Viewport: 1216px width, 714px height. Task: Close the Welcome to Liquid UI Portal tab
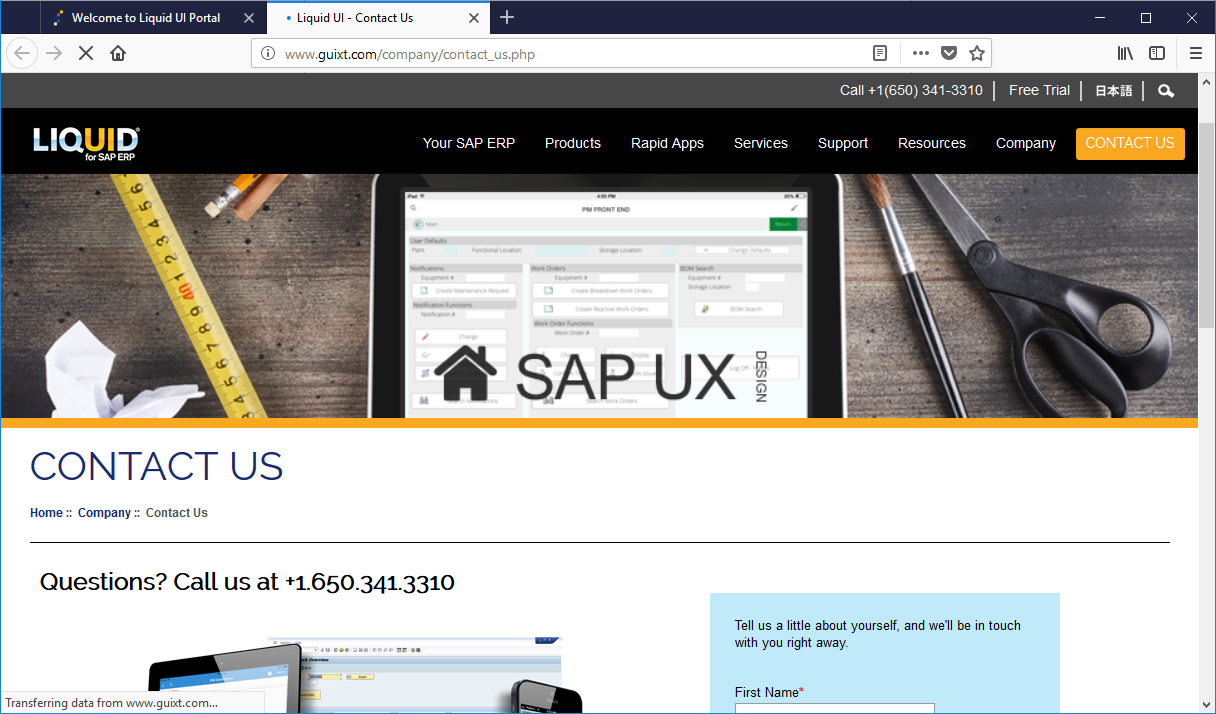click(x=249, y=18)
